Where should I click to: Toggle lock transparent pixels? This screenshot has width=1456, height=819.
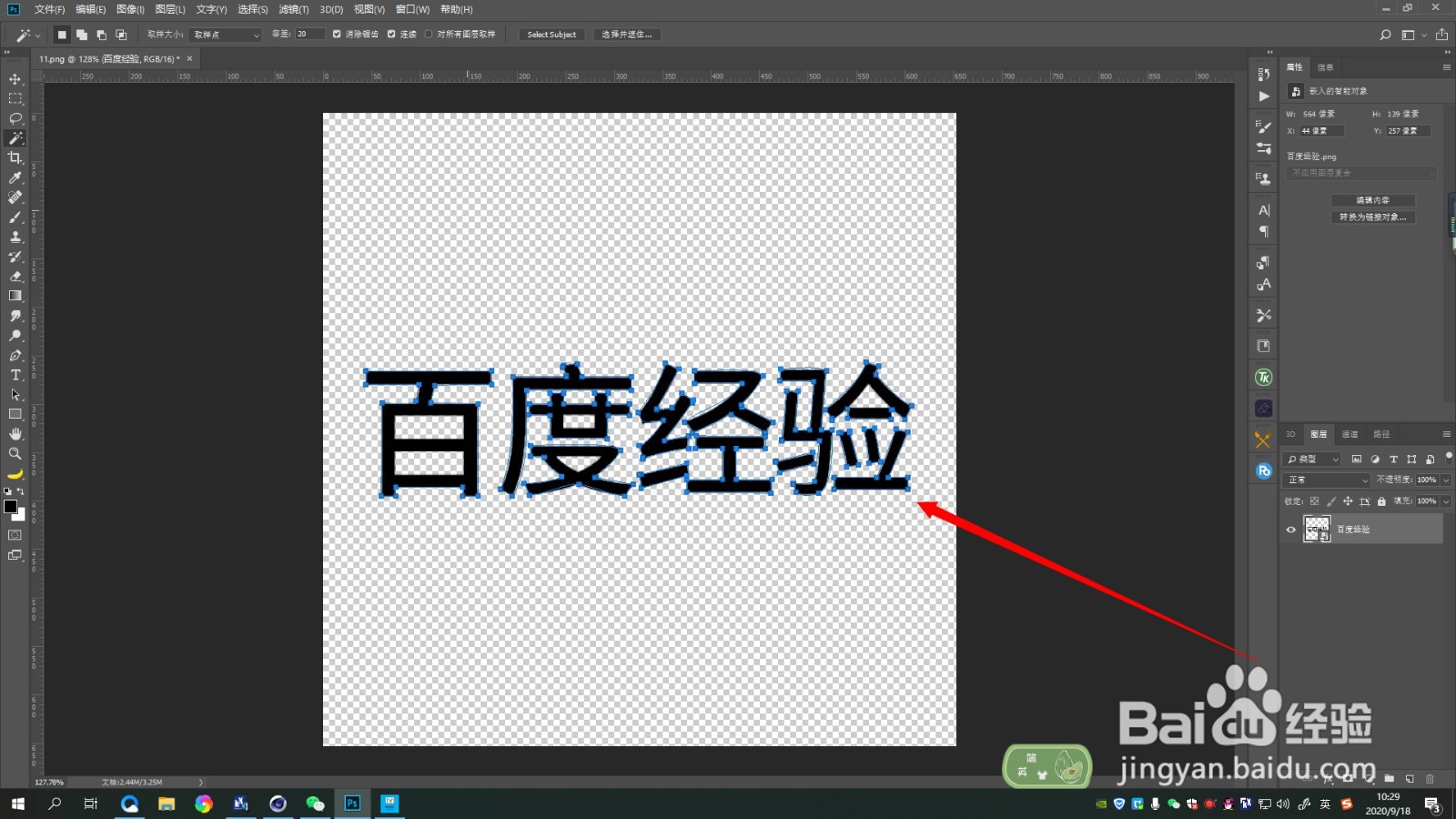[x=1314, y=501]
